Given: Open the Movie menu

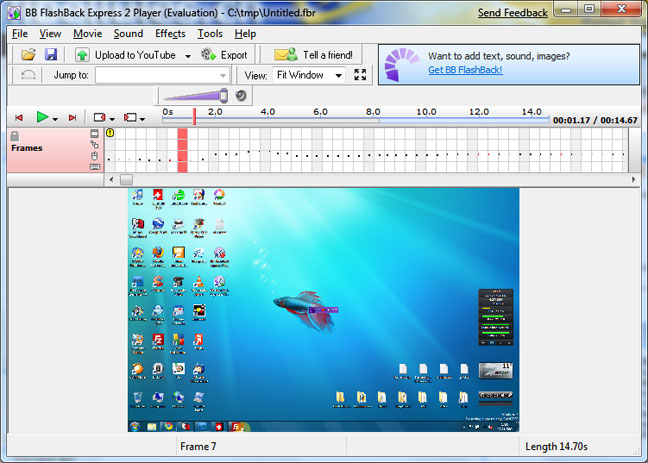Looking at the screenshot, I should click(88, 33).
